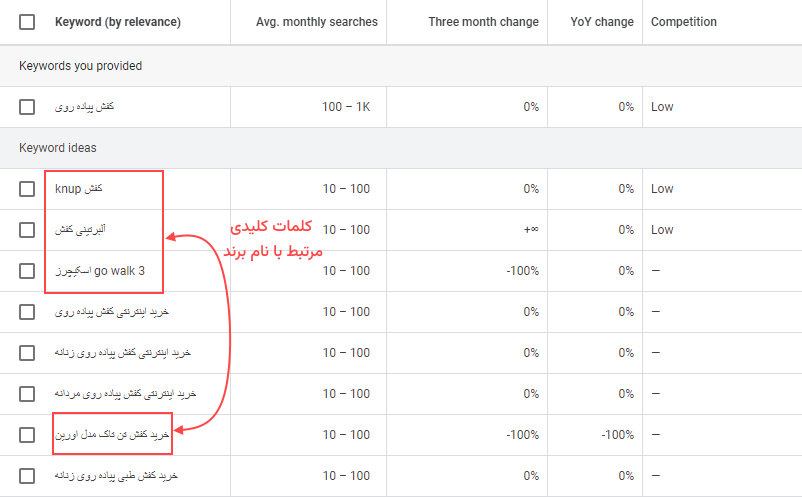This screenshot has width=802, height=497.
Task: Select all keywords with the header checkbox
Action: (27, 22)
